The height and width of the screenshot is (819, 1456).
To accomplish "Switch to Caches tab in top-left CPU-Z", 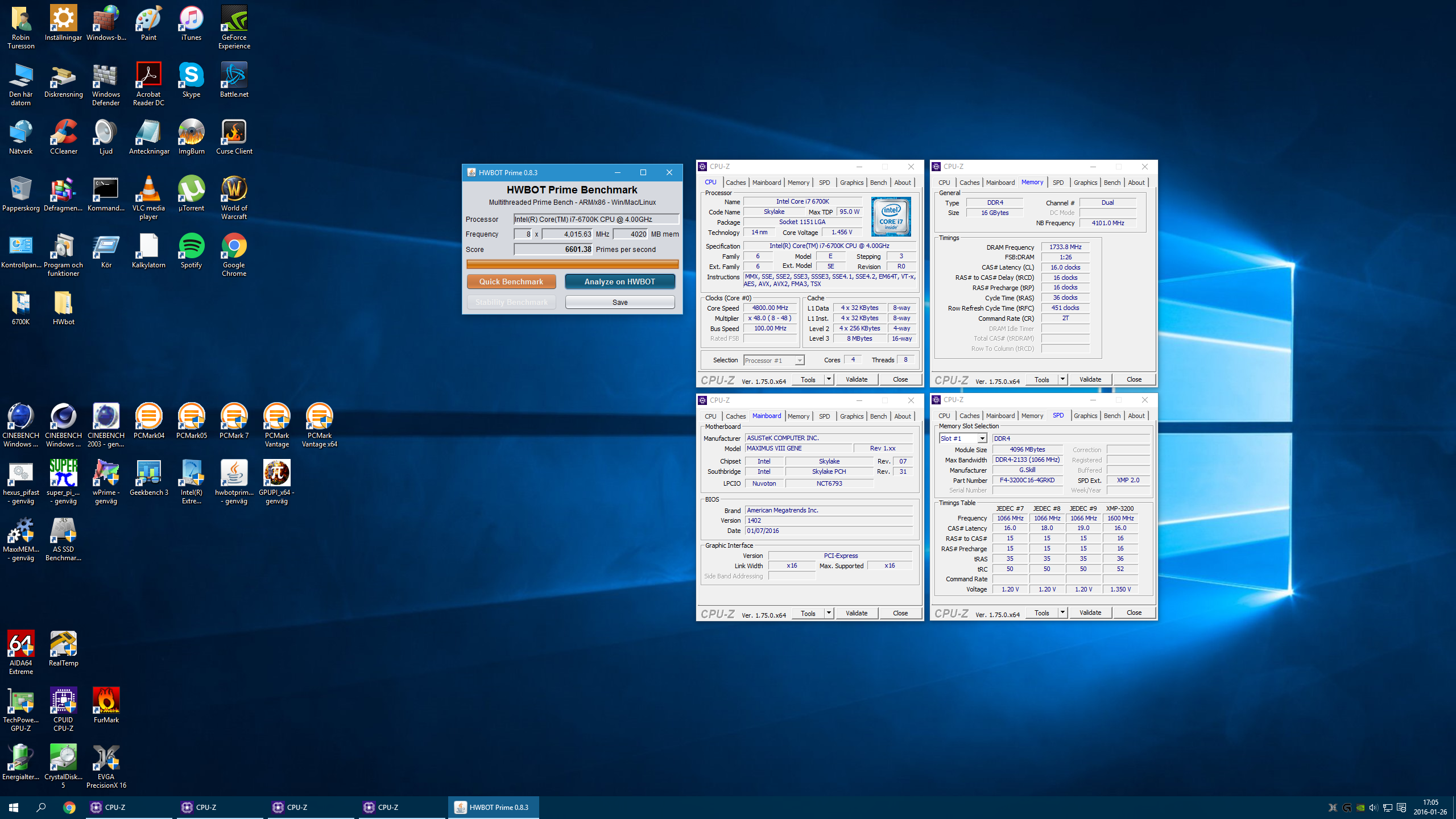I will click(x=735, y=183).
